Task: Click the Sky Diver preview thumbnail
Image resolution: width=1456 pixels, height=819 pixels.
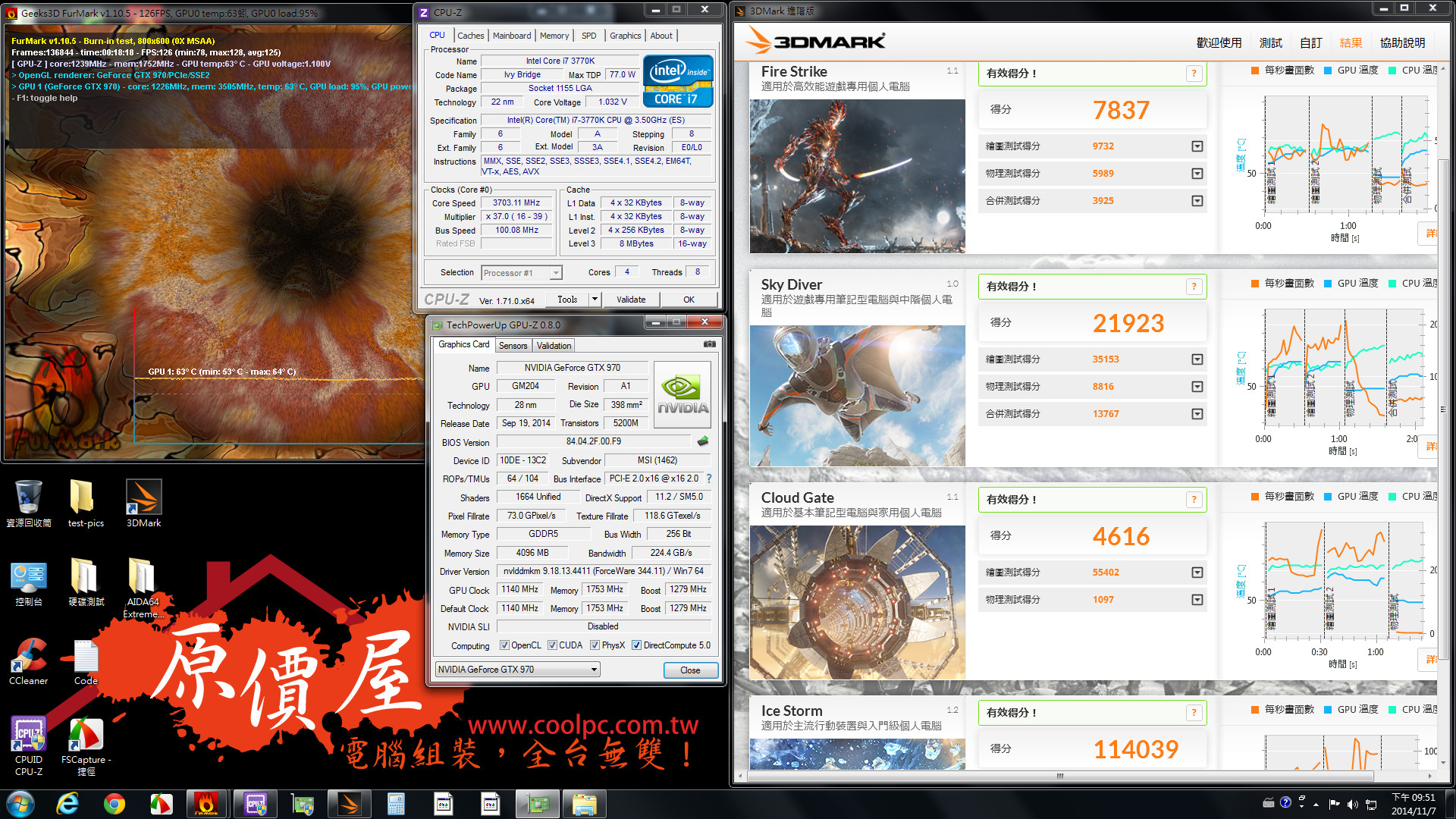Action: pyautogui.click(x=857, y=396)
